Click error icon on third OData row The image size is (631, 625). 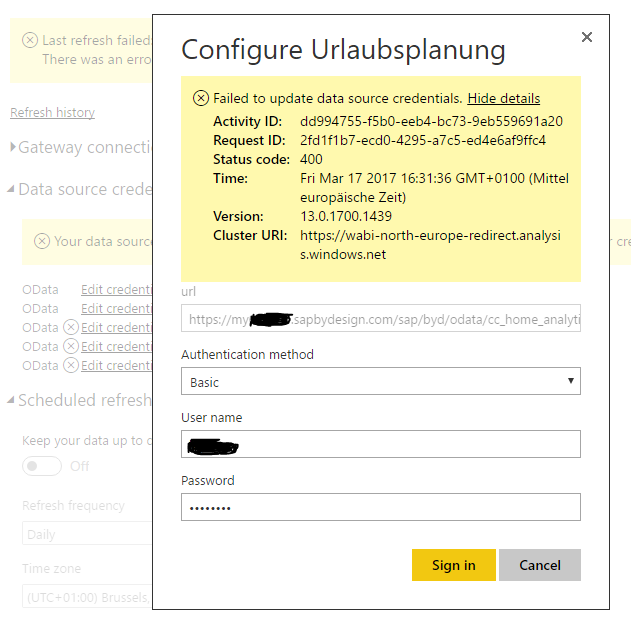tap(71, 327)
